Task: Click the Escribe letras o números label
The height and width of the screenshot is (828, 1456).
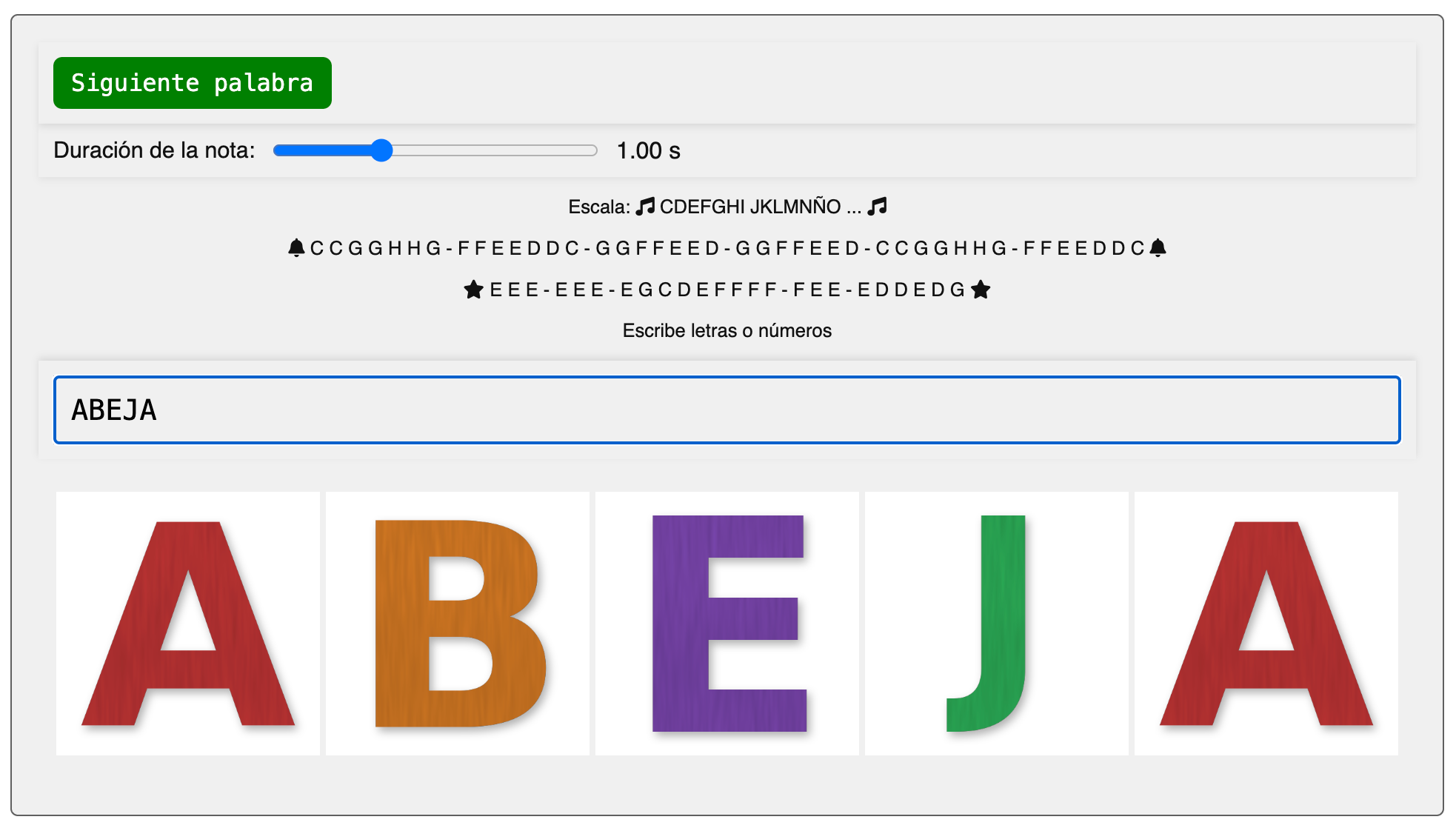Action: click(x=727, y=330)
